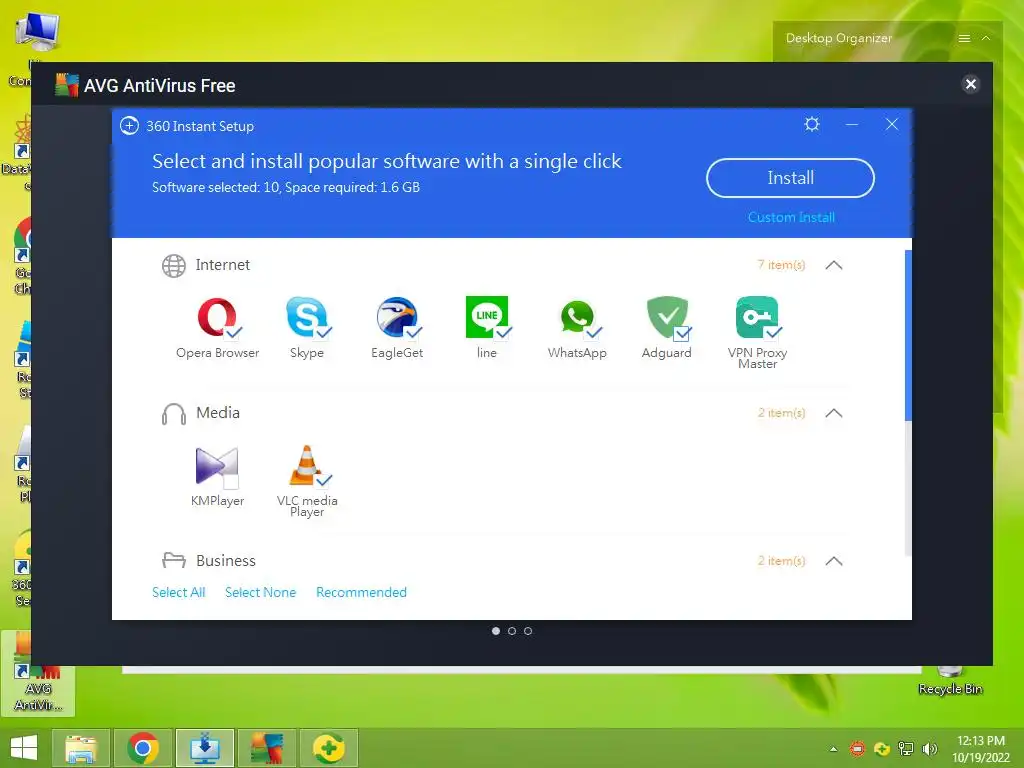Click the VPN Proxy Master icon

(757, 317)
